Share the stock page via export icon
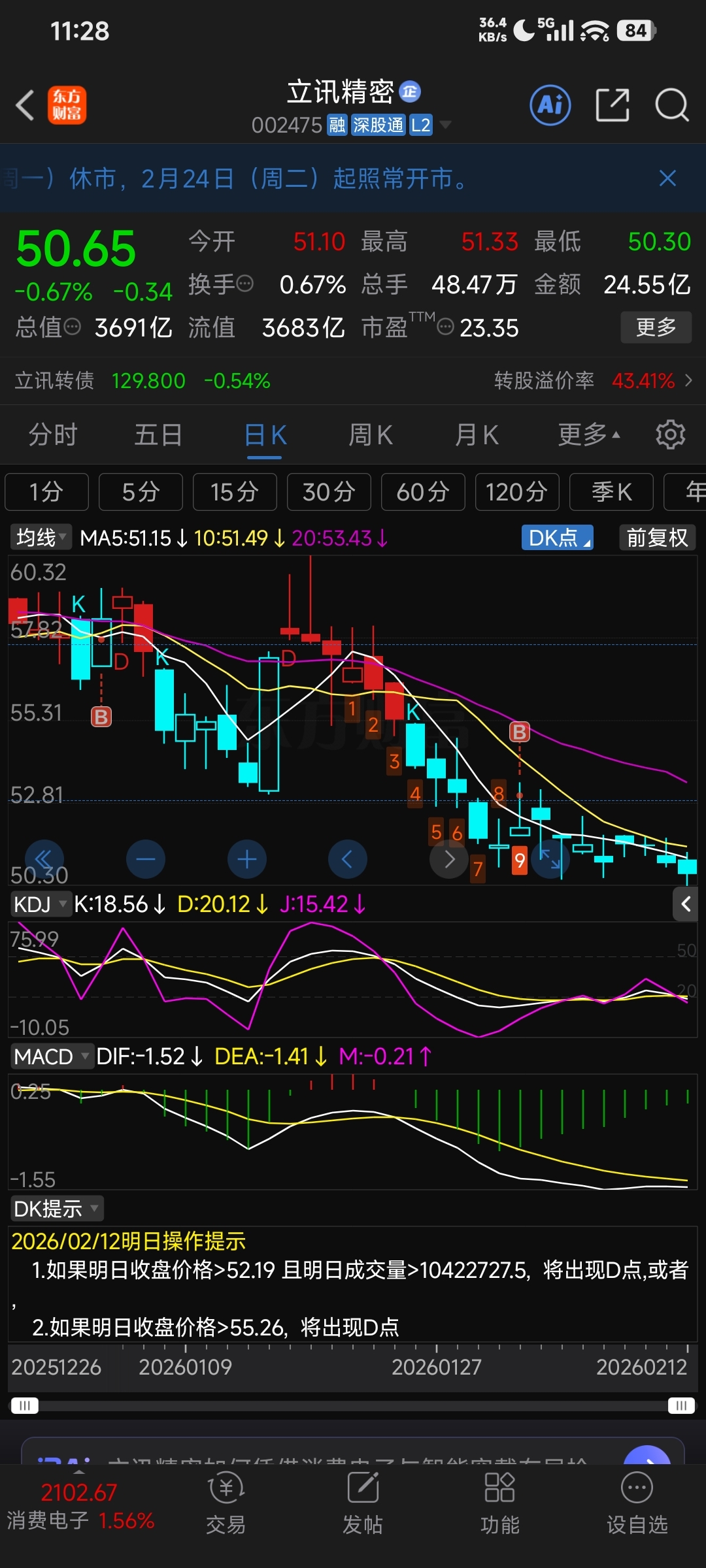Image resolution: width=706 pixels, height=1568 pixels. (x=613, y=105)
